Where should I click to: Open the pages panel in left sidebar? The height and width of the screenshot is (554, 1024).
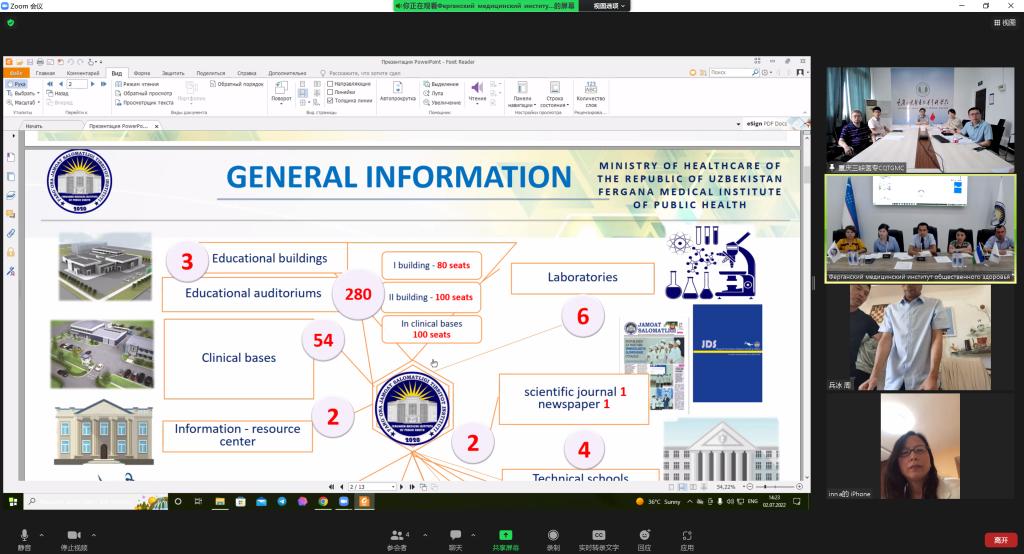[x=11, y=176]
